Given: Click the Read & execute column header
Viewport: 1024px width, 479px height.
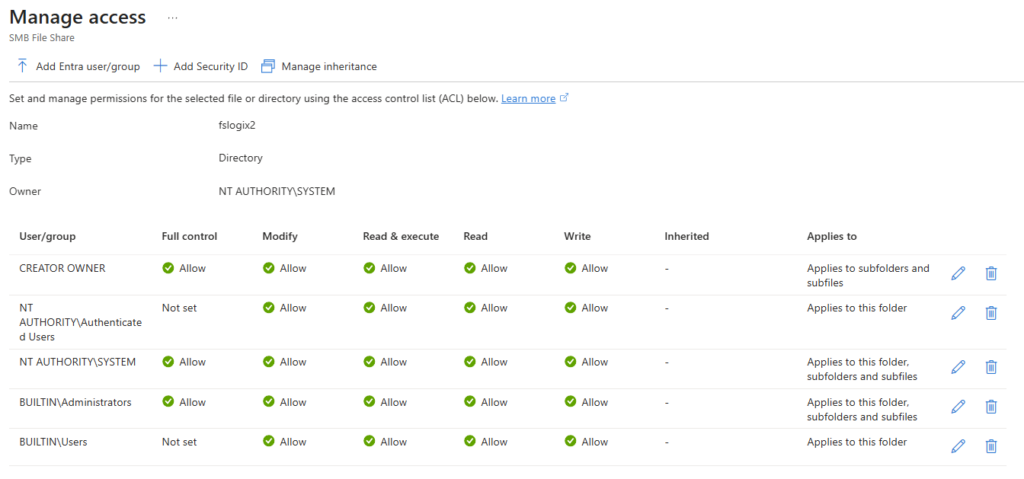Looking at the screenshot, I should [401, 237].
